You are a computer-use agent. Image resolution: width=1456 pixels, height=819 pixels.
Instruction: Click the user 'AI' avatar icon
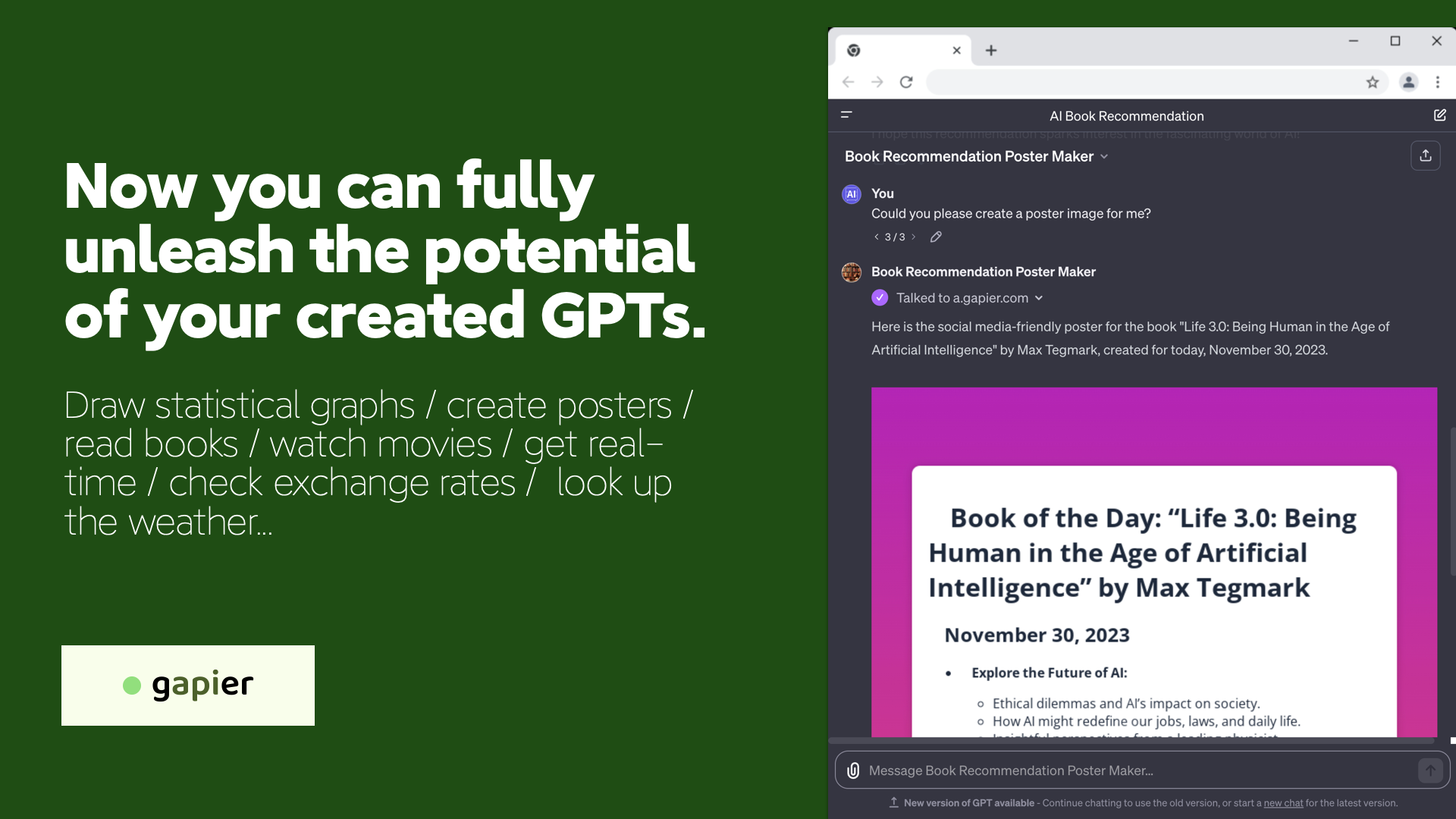tap(852, 194)
